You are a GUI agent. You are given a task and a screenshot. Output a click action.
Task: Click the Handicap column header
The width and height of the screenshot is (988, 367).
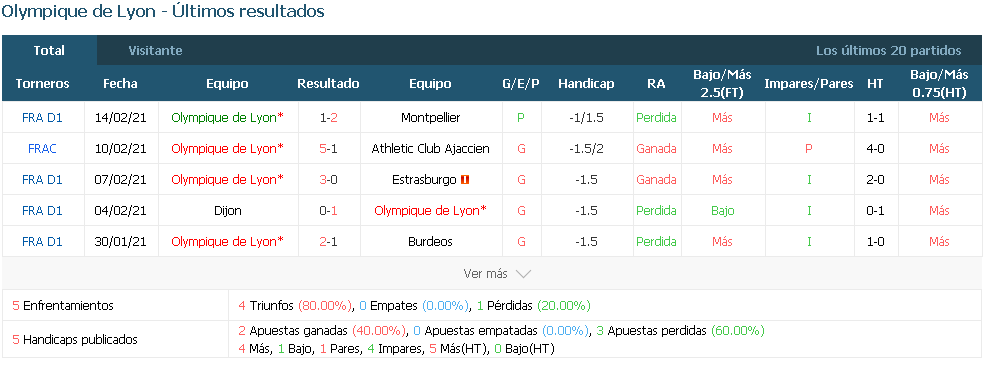point(586,83)
